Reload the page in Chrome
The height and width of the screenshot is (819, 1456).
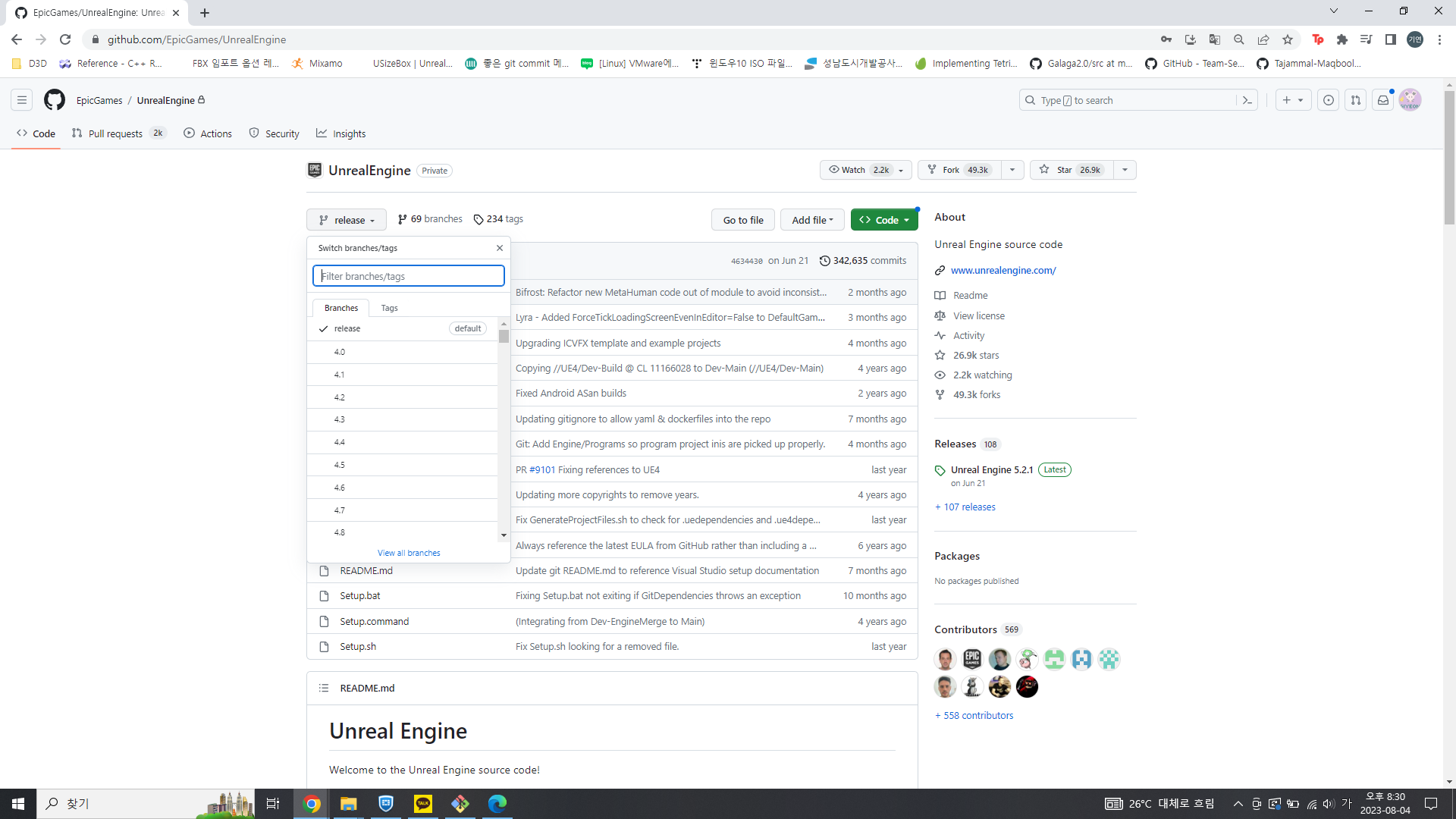point(65,39)
